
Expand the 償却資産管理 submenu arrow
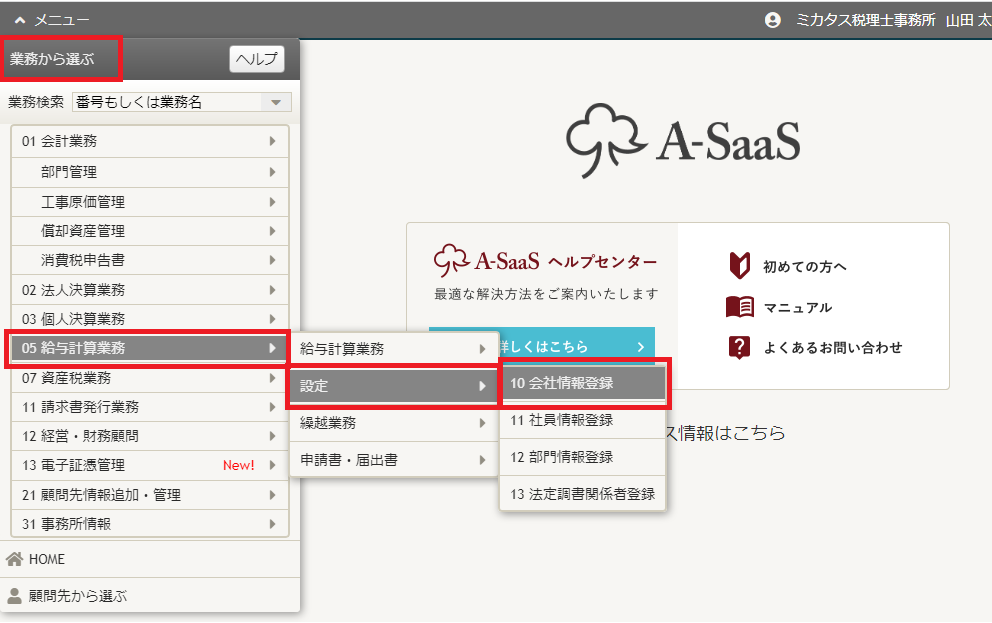272,231
